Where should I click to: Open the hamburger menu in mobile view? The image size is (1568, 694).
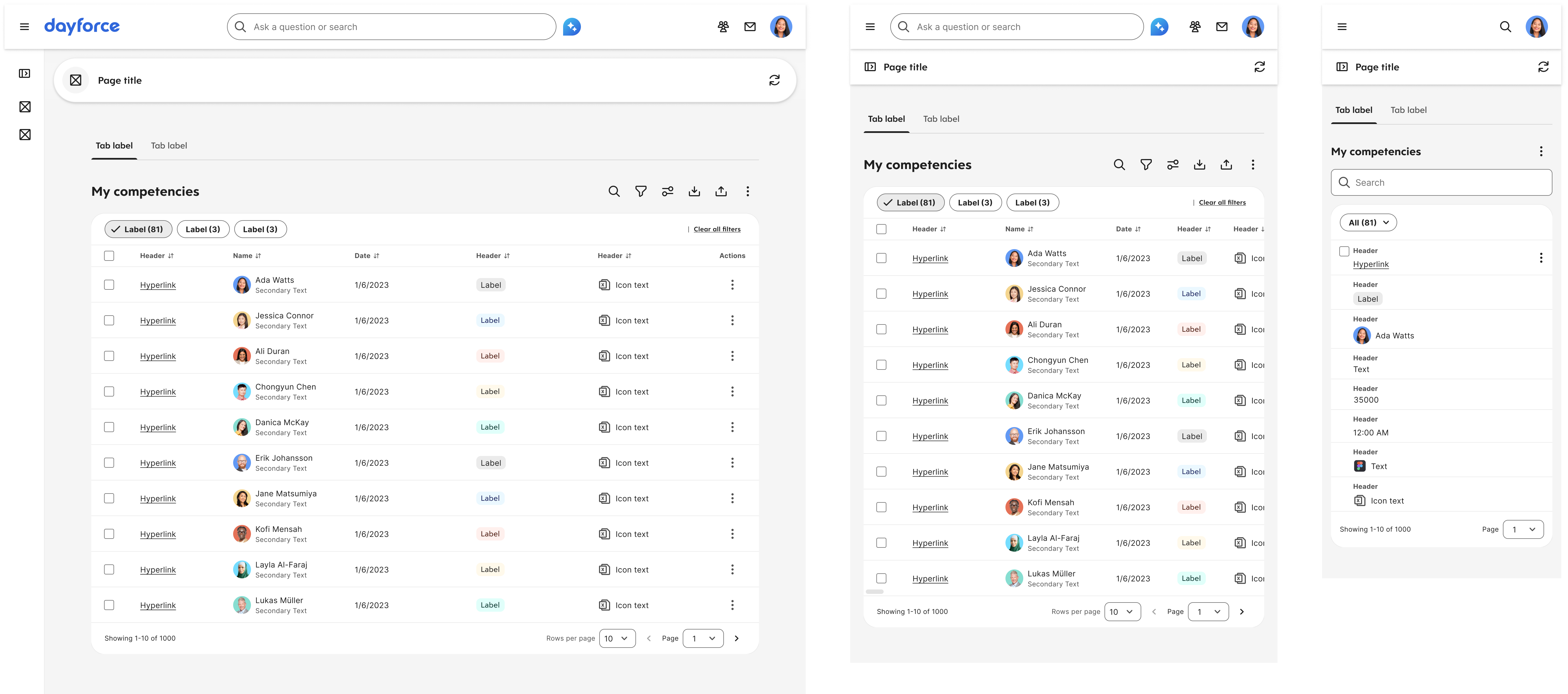tap(1342, 27)
